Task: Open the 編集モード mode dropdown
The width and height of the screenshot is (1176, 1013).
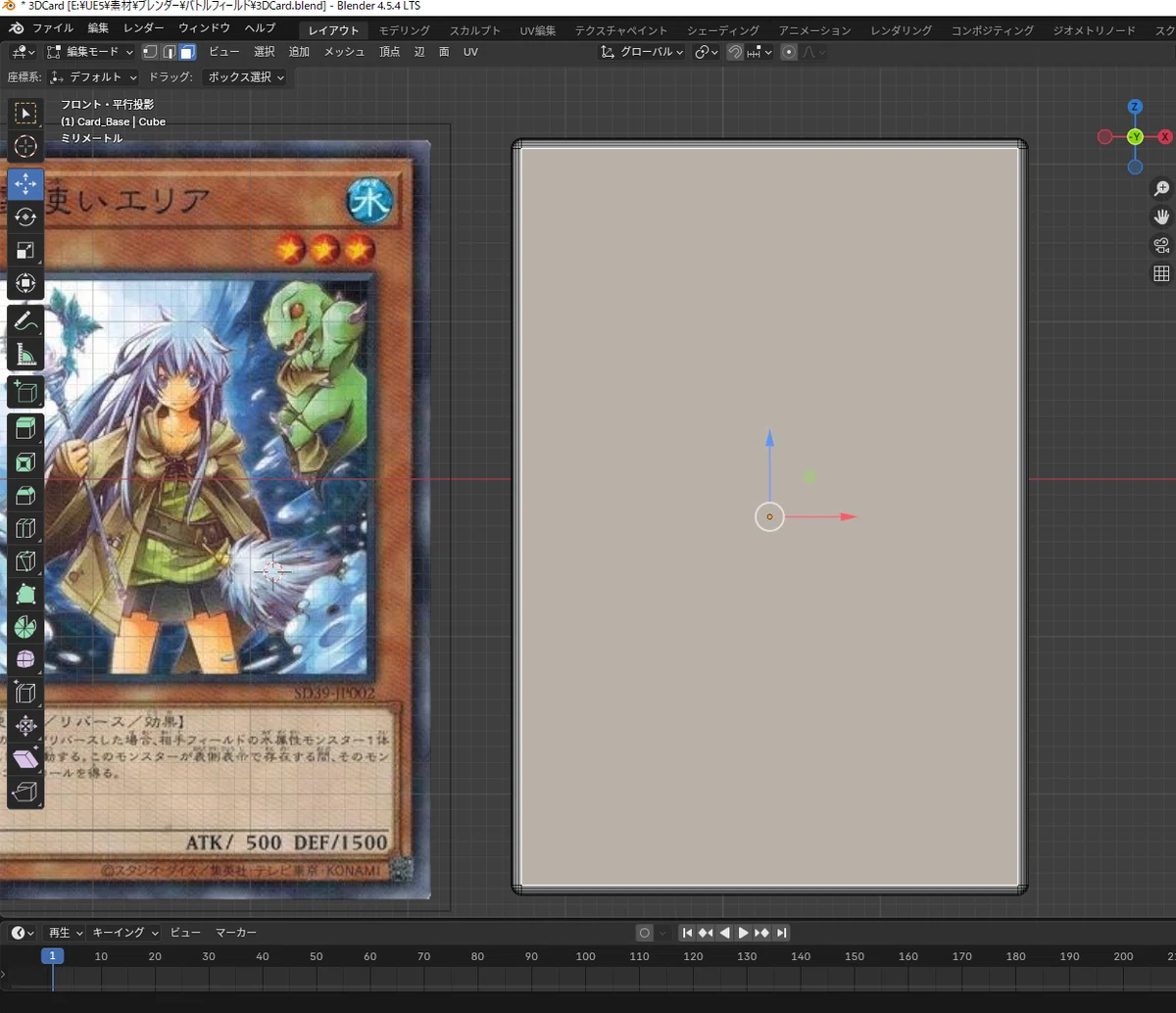Action: click(89, 52)
